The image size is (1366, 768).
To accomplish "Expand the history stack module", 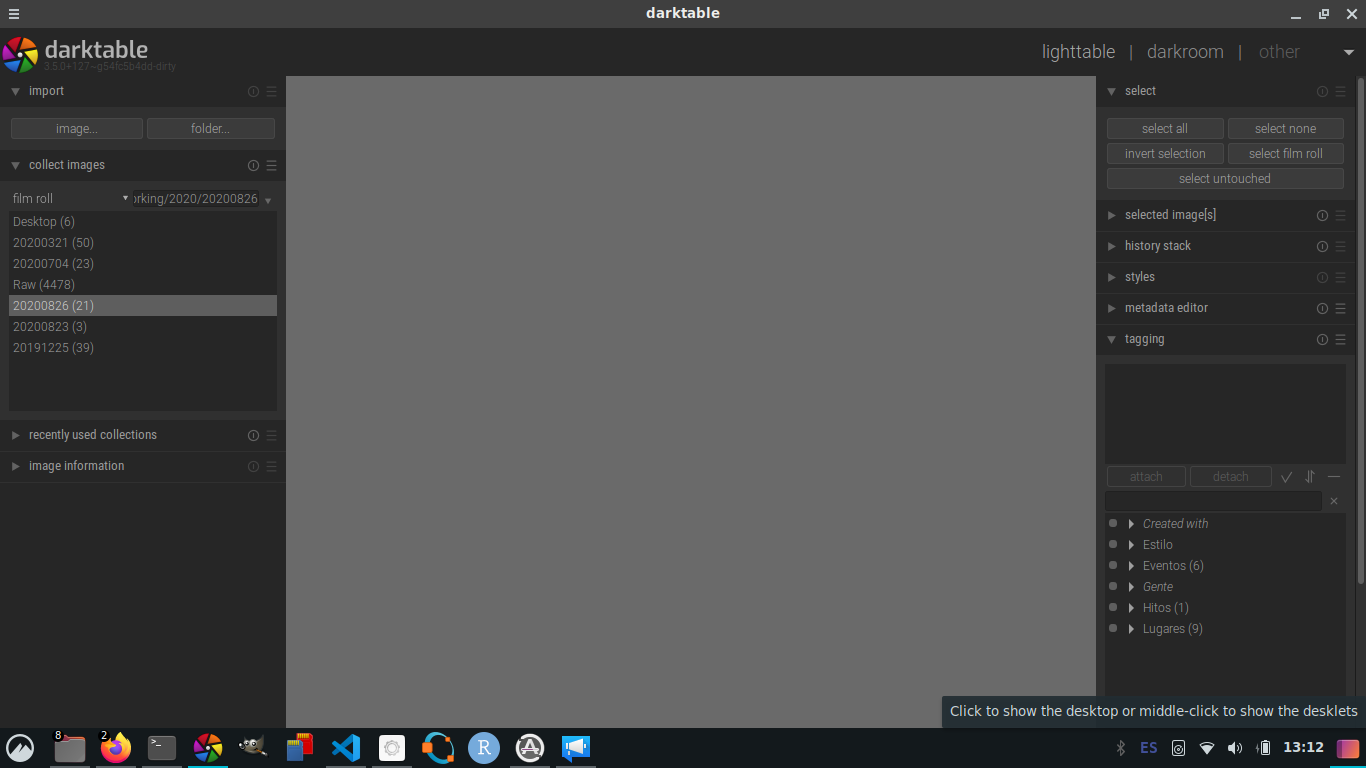I will pos(1111,246).
